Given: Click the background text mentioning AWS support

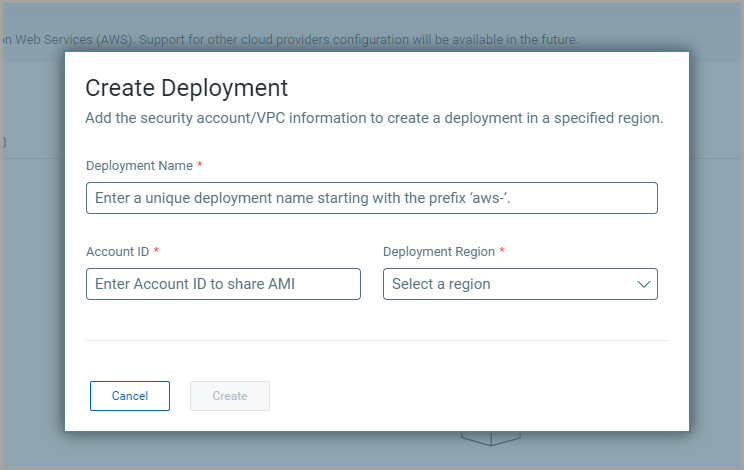Looking at the screenshot, I should [290, 39].
